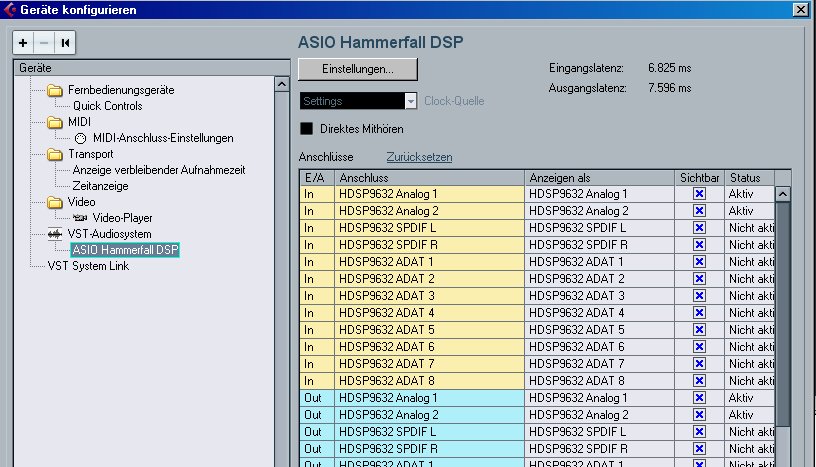Image resolution: width=816 pixels, height=467 pixels.
Task: Toggle Direktes Mithören checkbox
Action: pos(307,129)
